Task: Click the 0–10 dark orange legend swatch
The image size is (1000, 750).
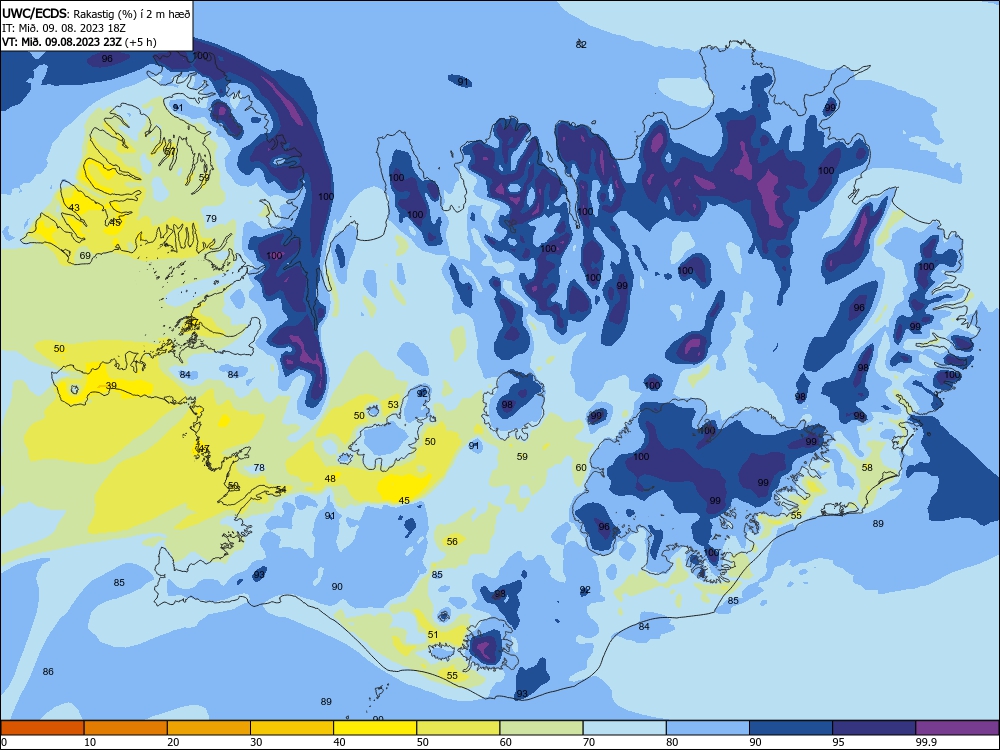Action: (42, 728)
